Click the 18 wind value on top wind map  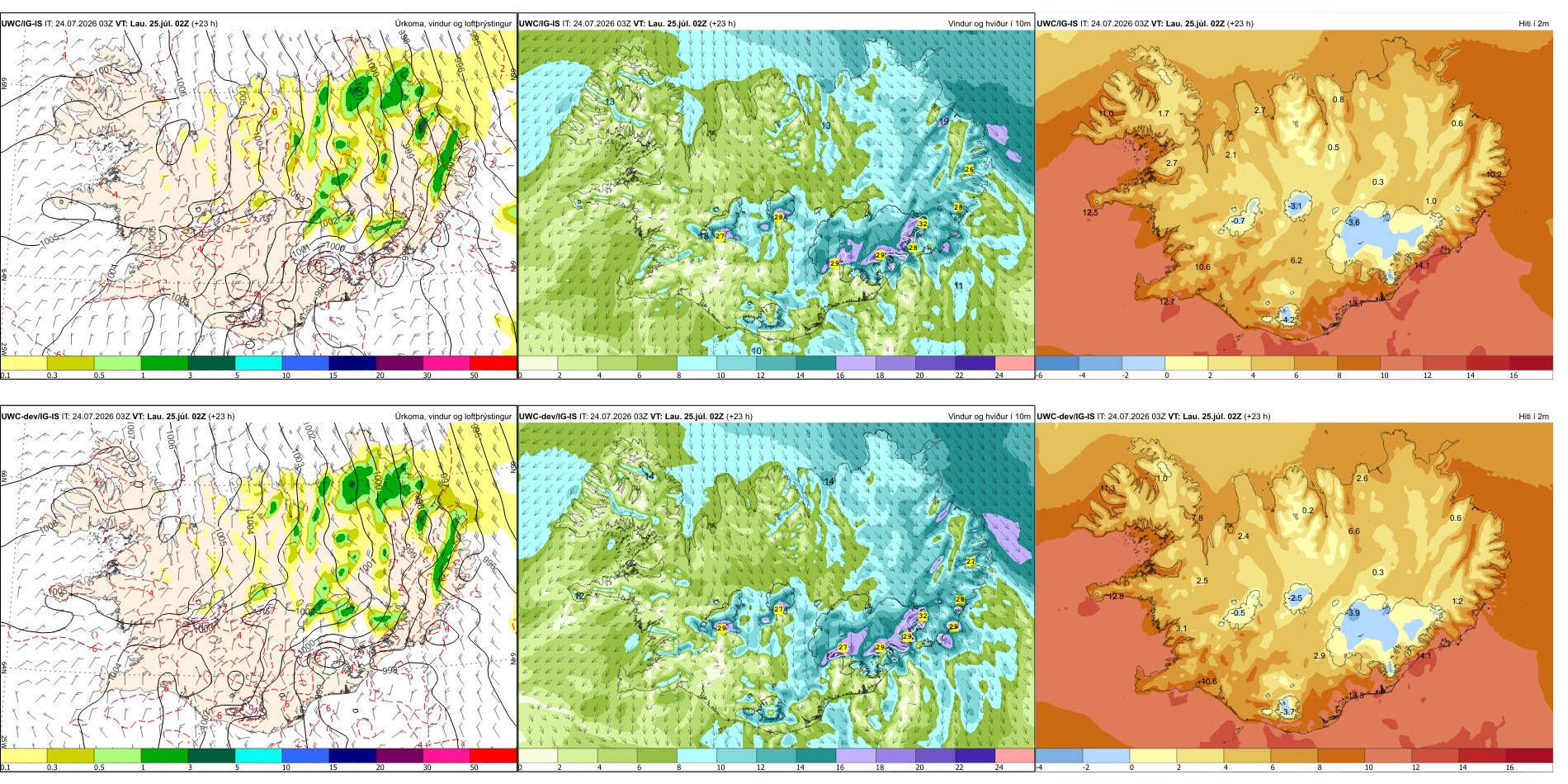pyautogui.click(x=704, y=236)
